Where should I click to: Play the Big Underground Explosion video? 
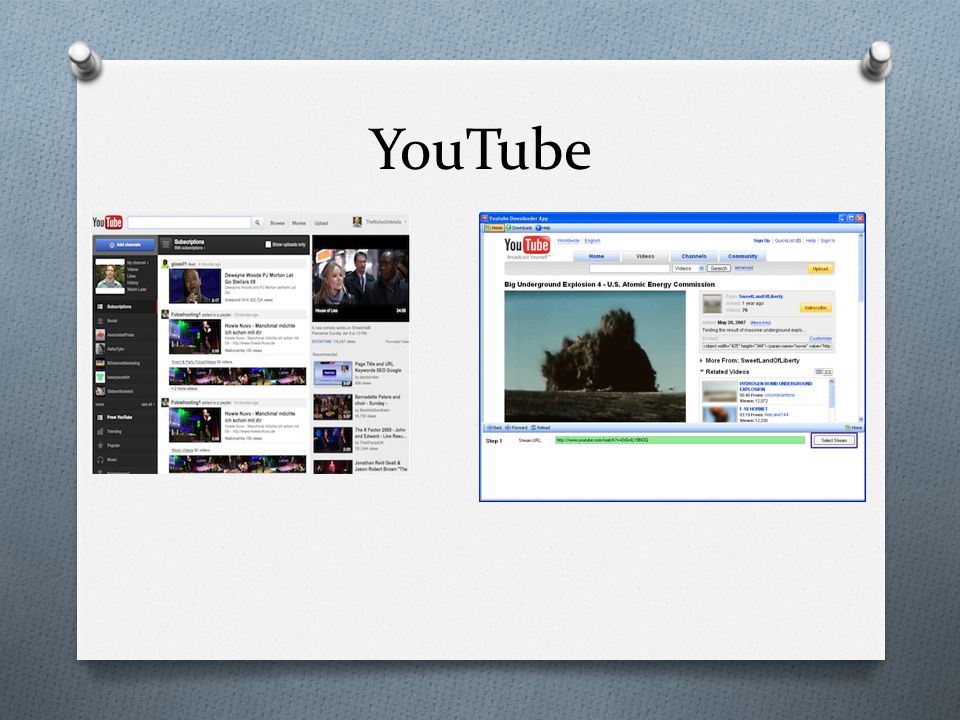(x=594, y=356)
